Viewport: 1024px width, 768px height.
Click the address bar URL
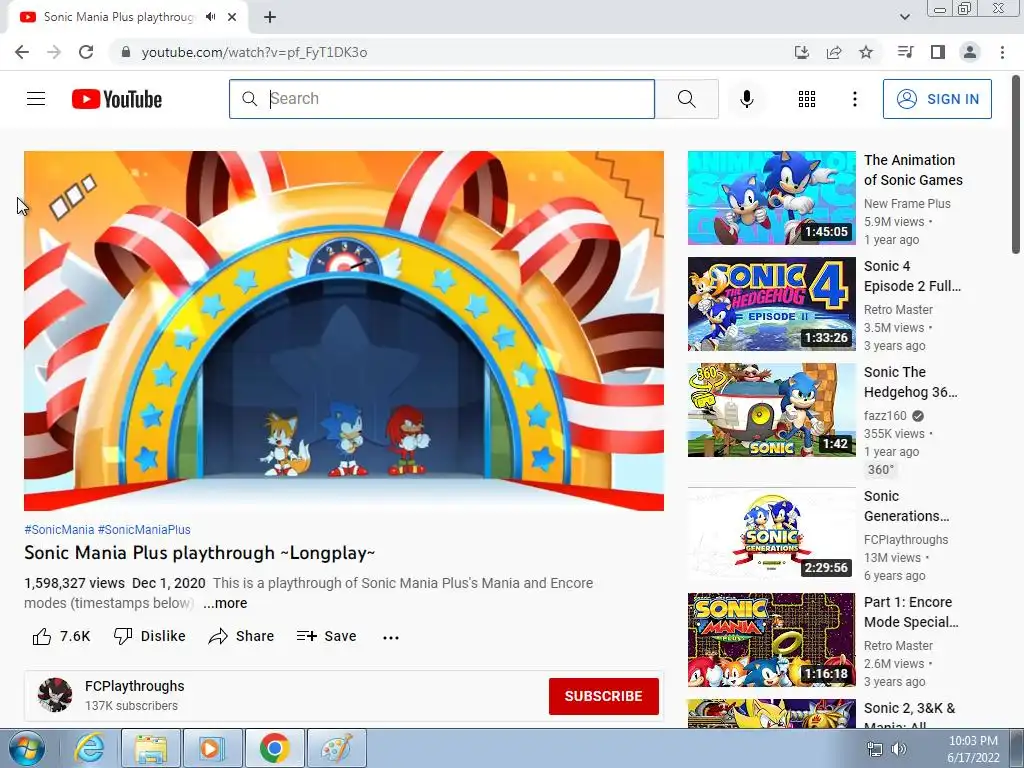point(254,52)
